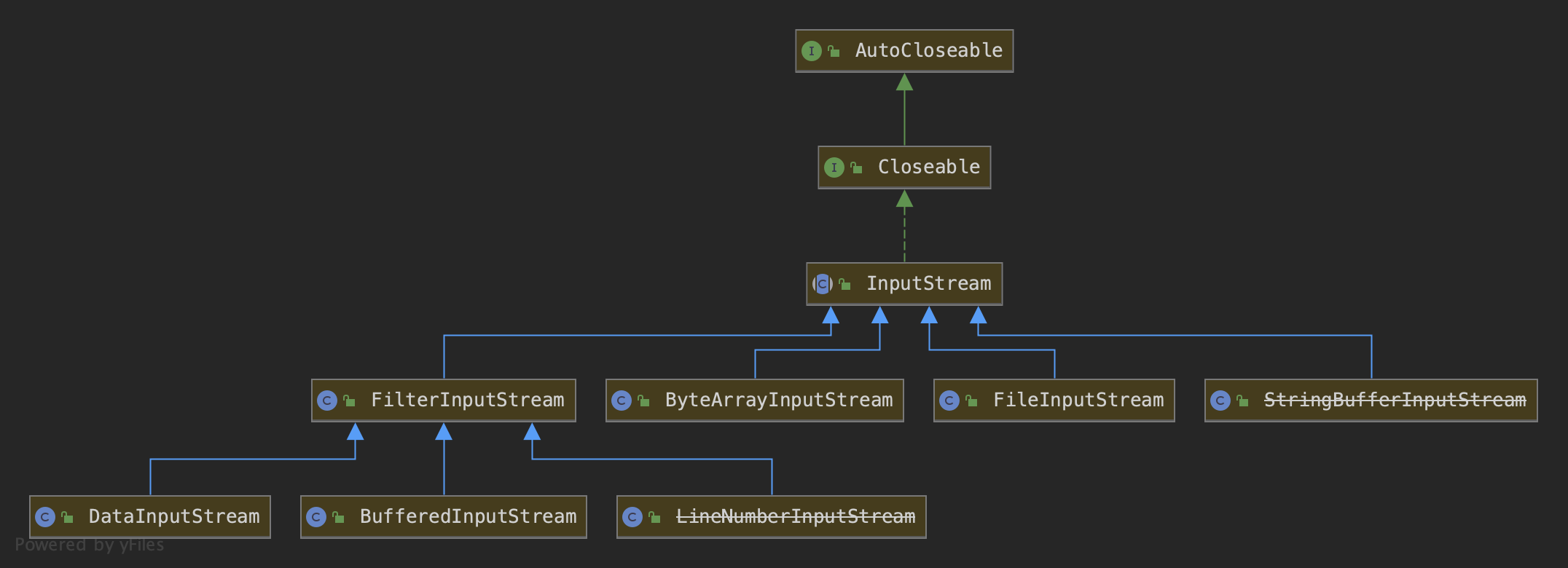Click the public lock icon beside BufferedInputStream
The image size is (1568, 568).
click(338, 517)
